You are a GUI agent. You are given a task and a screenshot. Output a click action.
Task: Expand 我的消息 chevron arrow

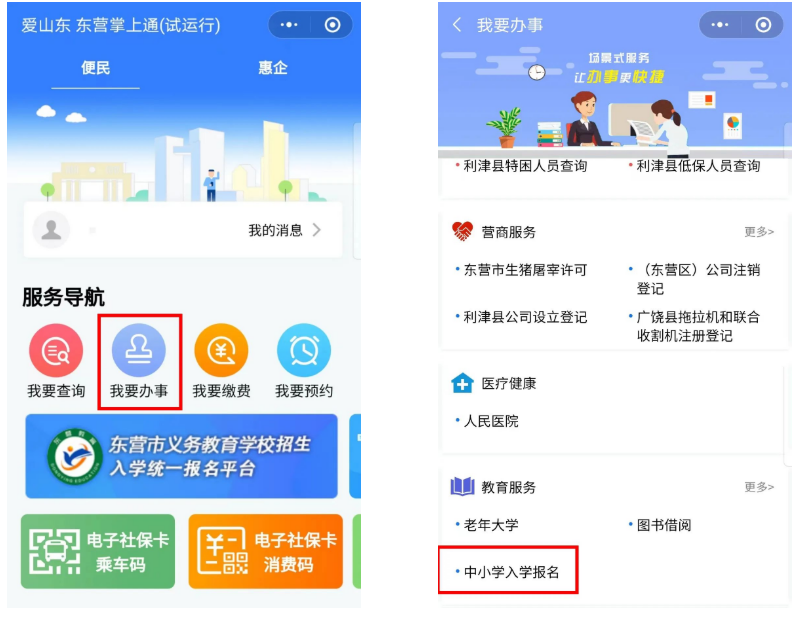(x=317, y=230)
